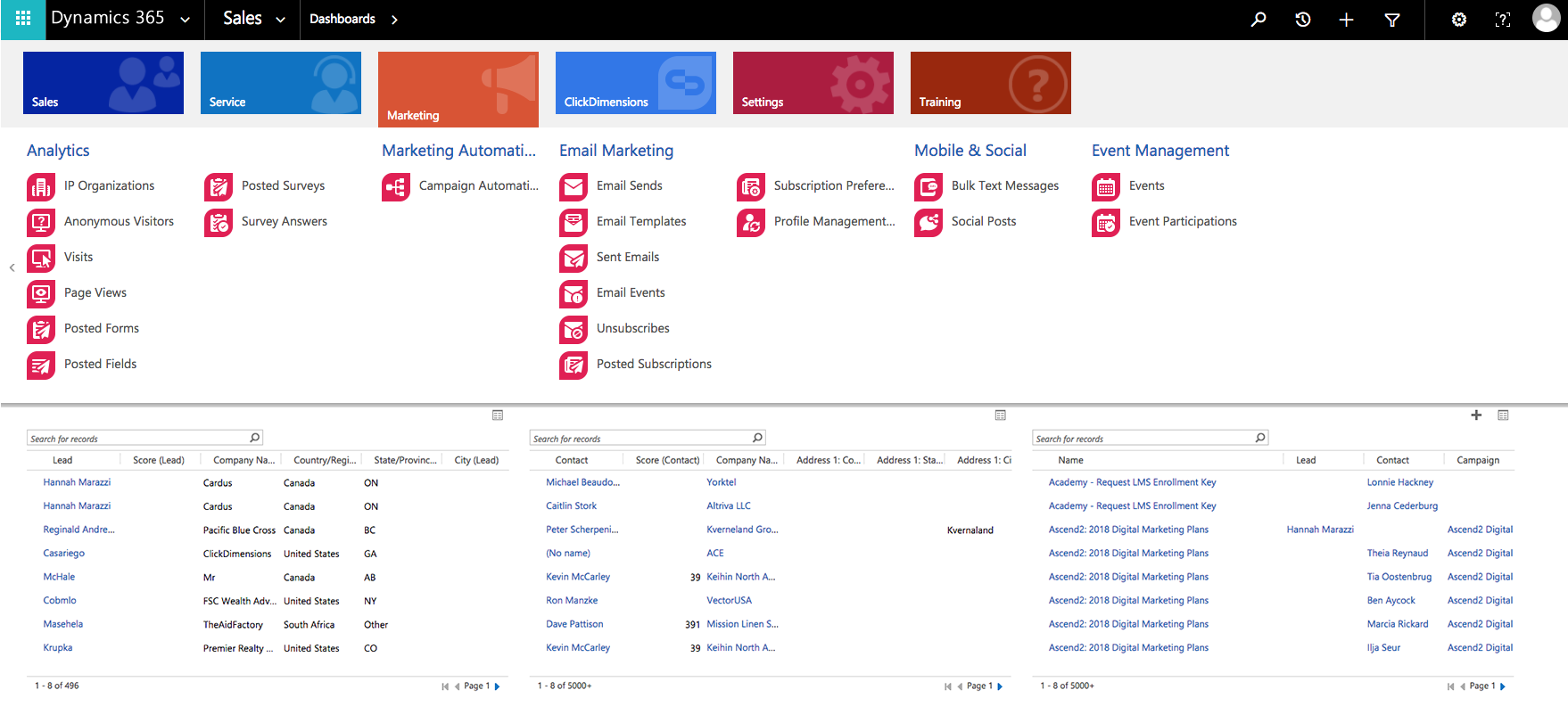1568x723 pixels.
Task: Click the Posted Surveys icon
Action: (219, 187)
